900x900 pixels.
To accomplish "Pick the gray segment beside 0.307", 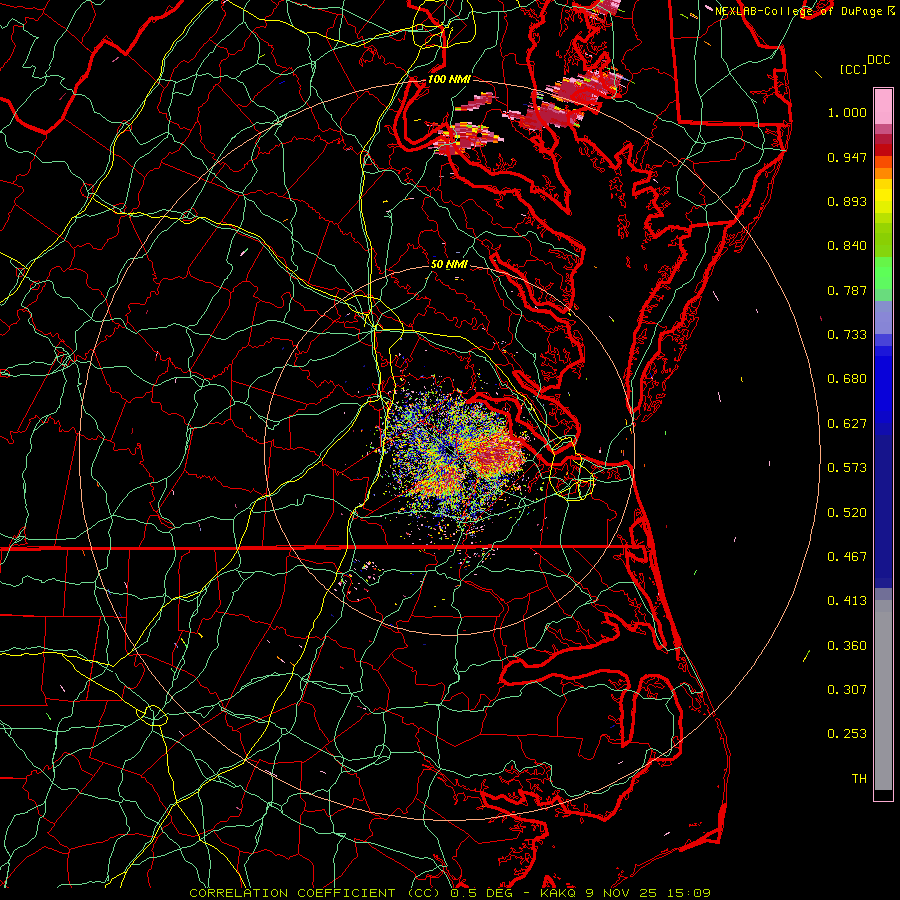I will click(x=883, y=695).
